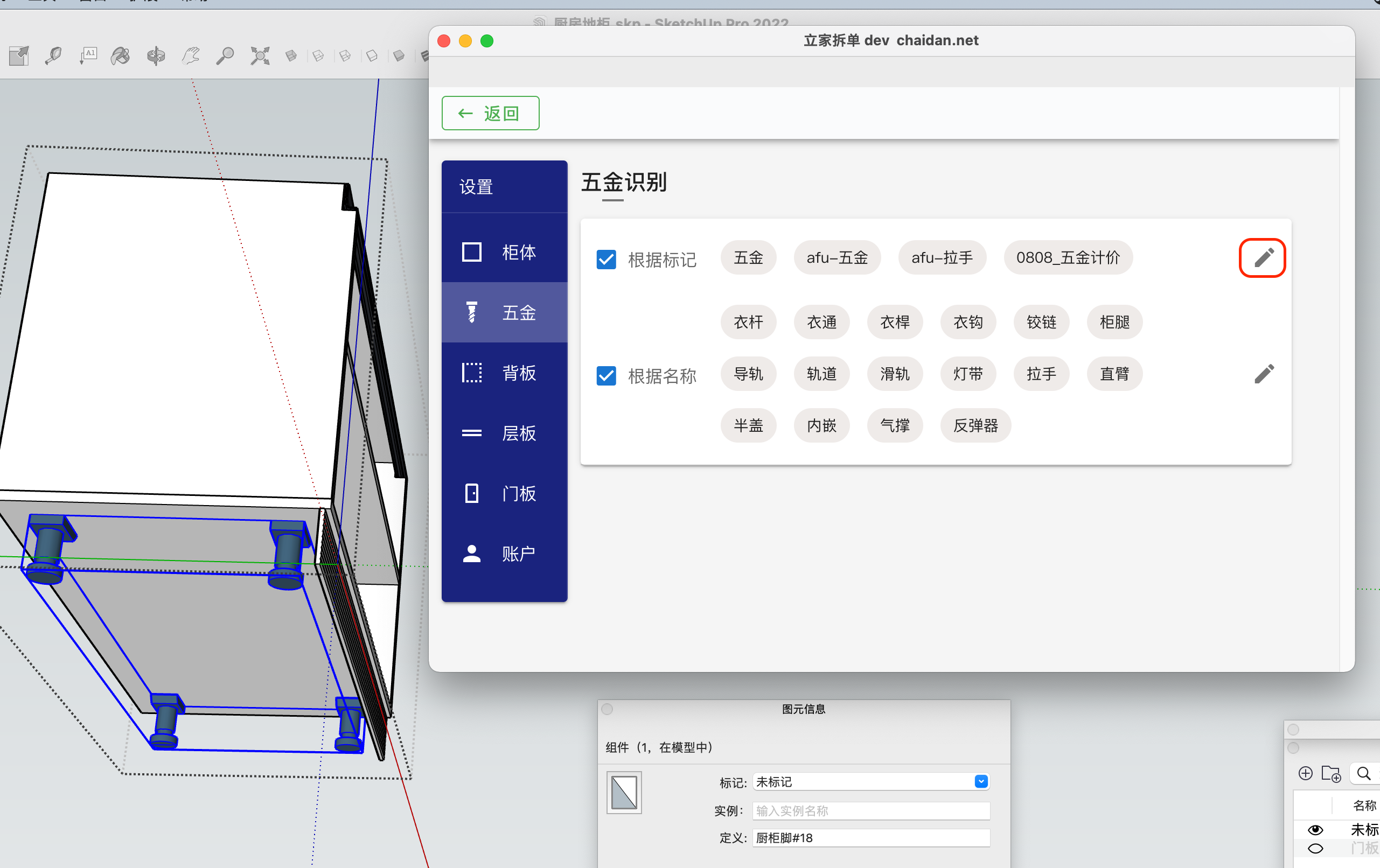Image resolution: width=1380 pixels, height=868 pixels.
Task: Switch to X-ray face style cube
Action: (291, 55)
